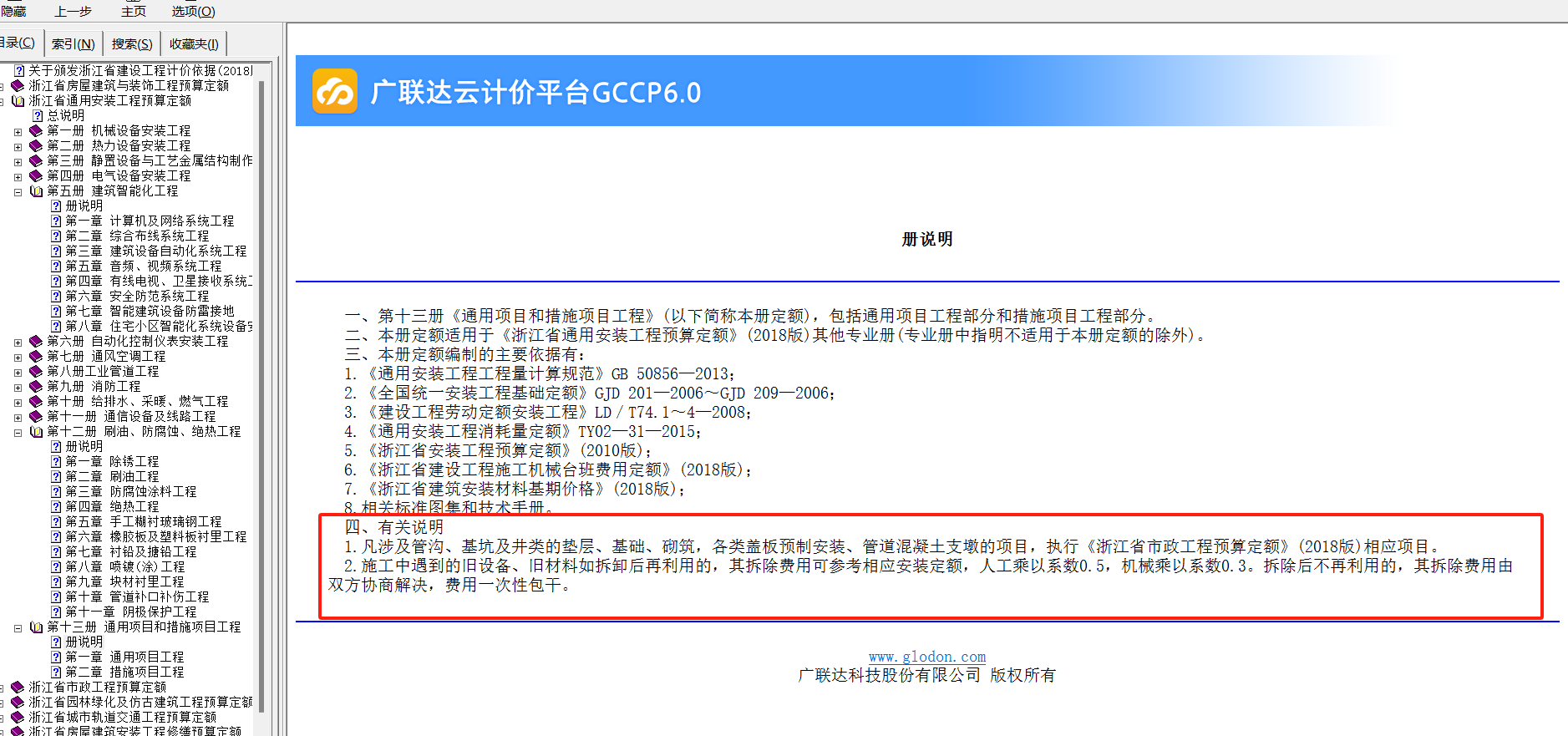Switch to the 索引(N) tab
The image size is (1568, 736).
pos(73,43)
